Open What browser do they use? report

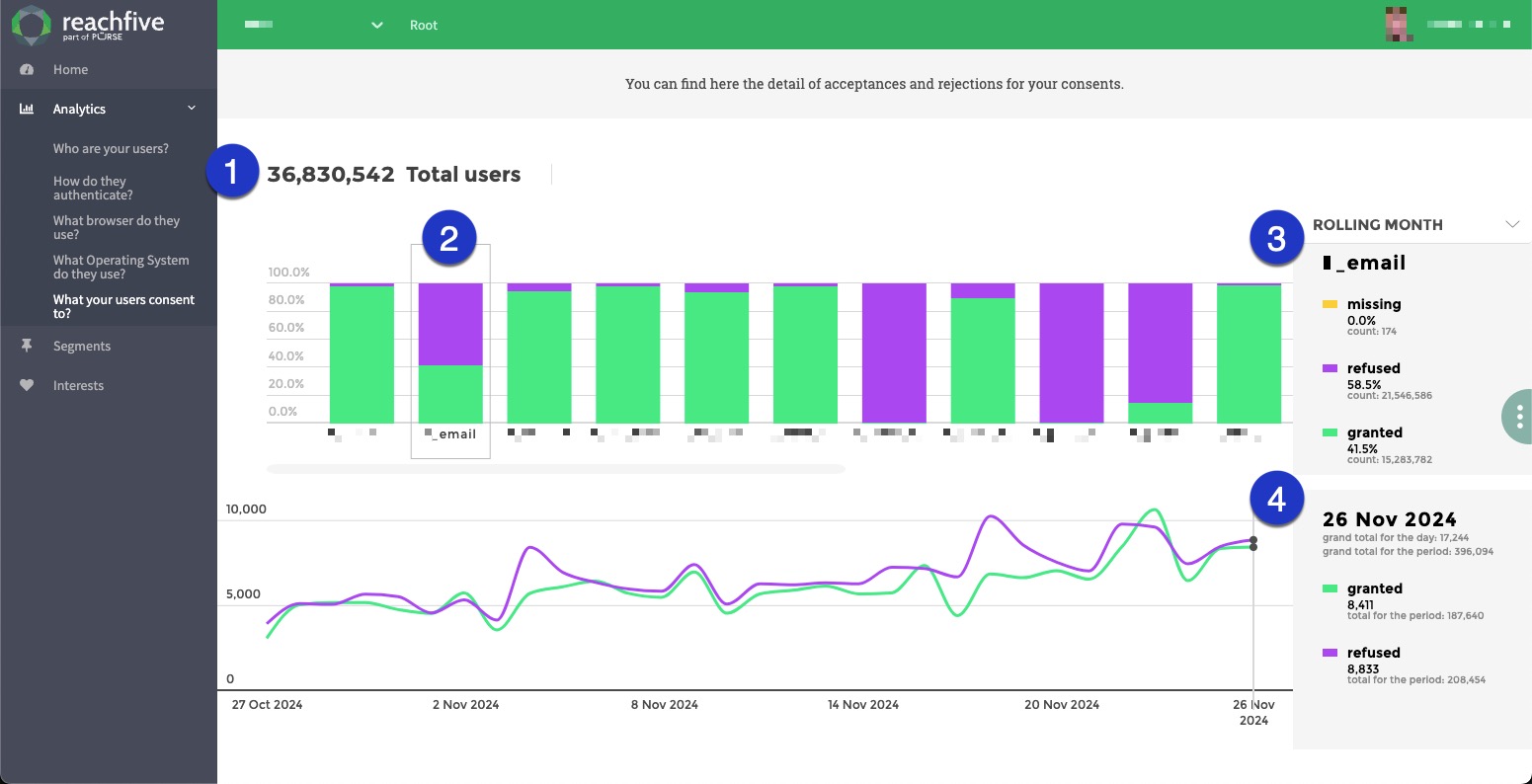click(x=117, y=228)
